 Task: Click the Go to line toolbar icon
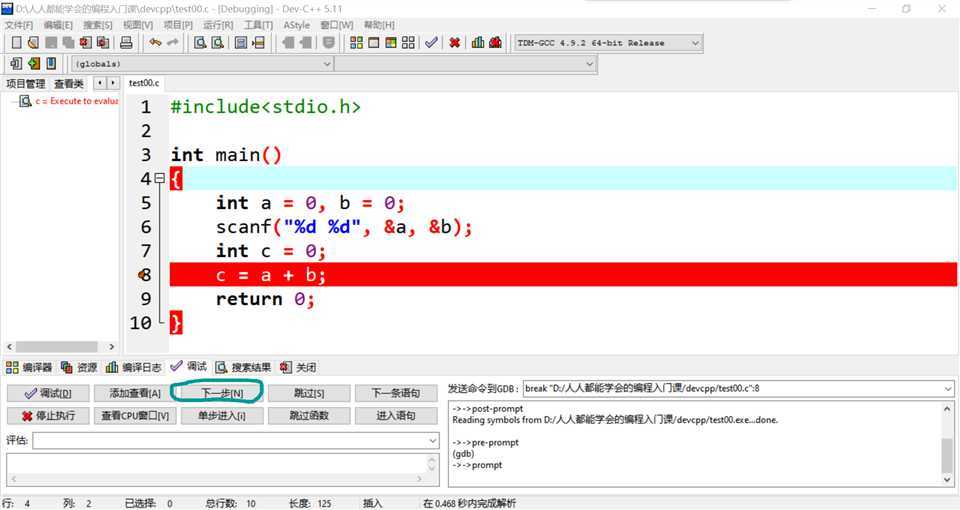pyautogui.click(x=258, y=42)
